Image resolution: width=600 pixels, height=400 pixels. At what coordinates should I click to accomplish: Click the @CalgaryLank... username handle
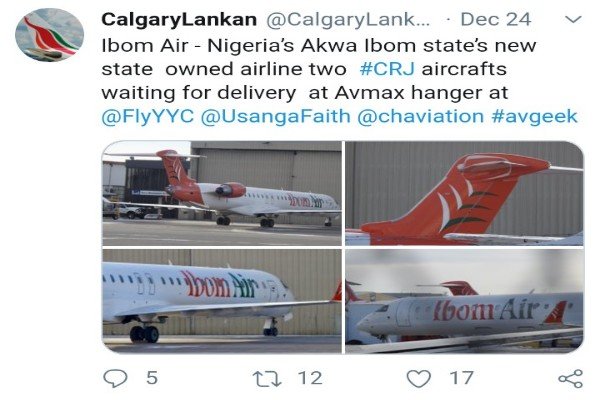tap(348, 20)
